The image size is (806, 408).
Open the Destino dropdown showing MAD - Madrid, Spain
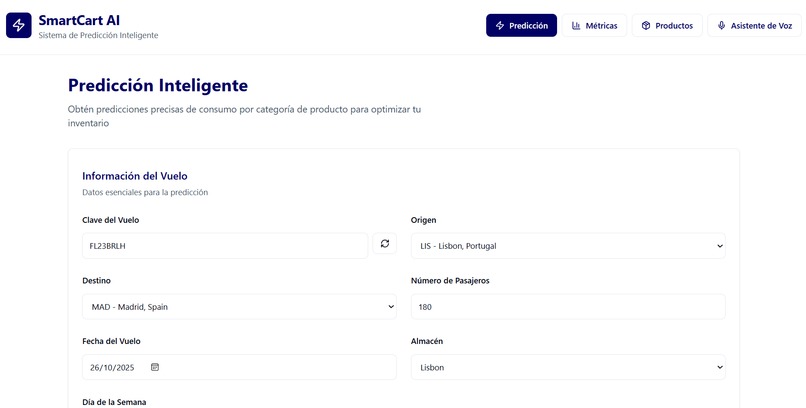point(239,307)
